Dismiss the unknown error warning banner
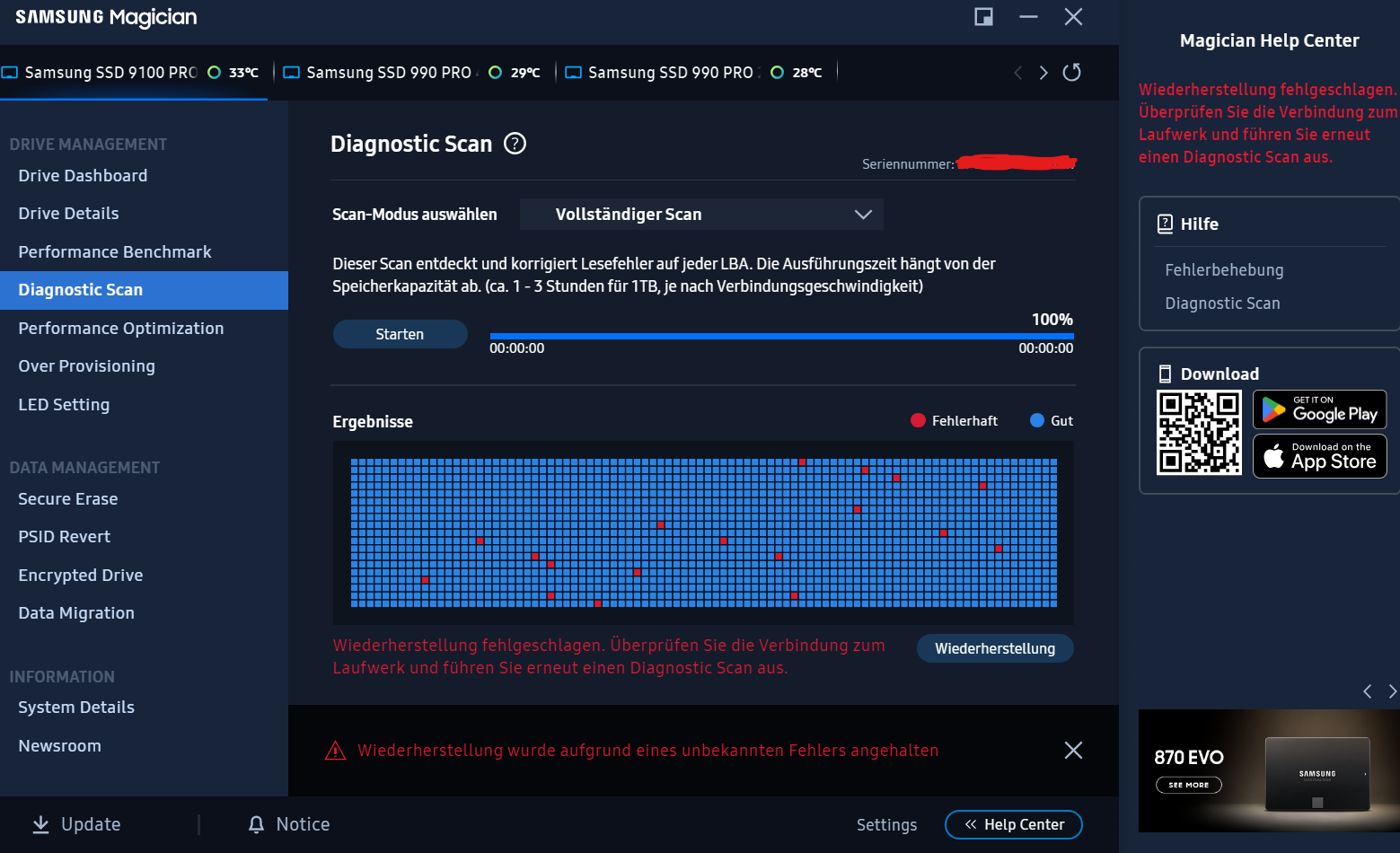The image size is (1400, 853). coord(1073,751)
